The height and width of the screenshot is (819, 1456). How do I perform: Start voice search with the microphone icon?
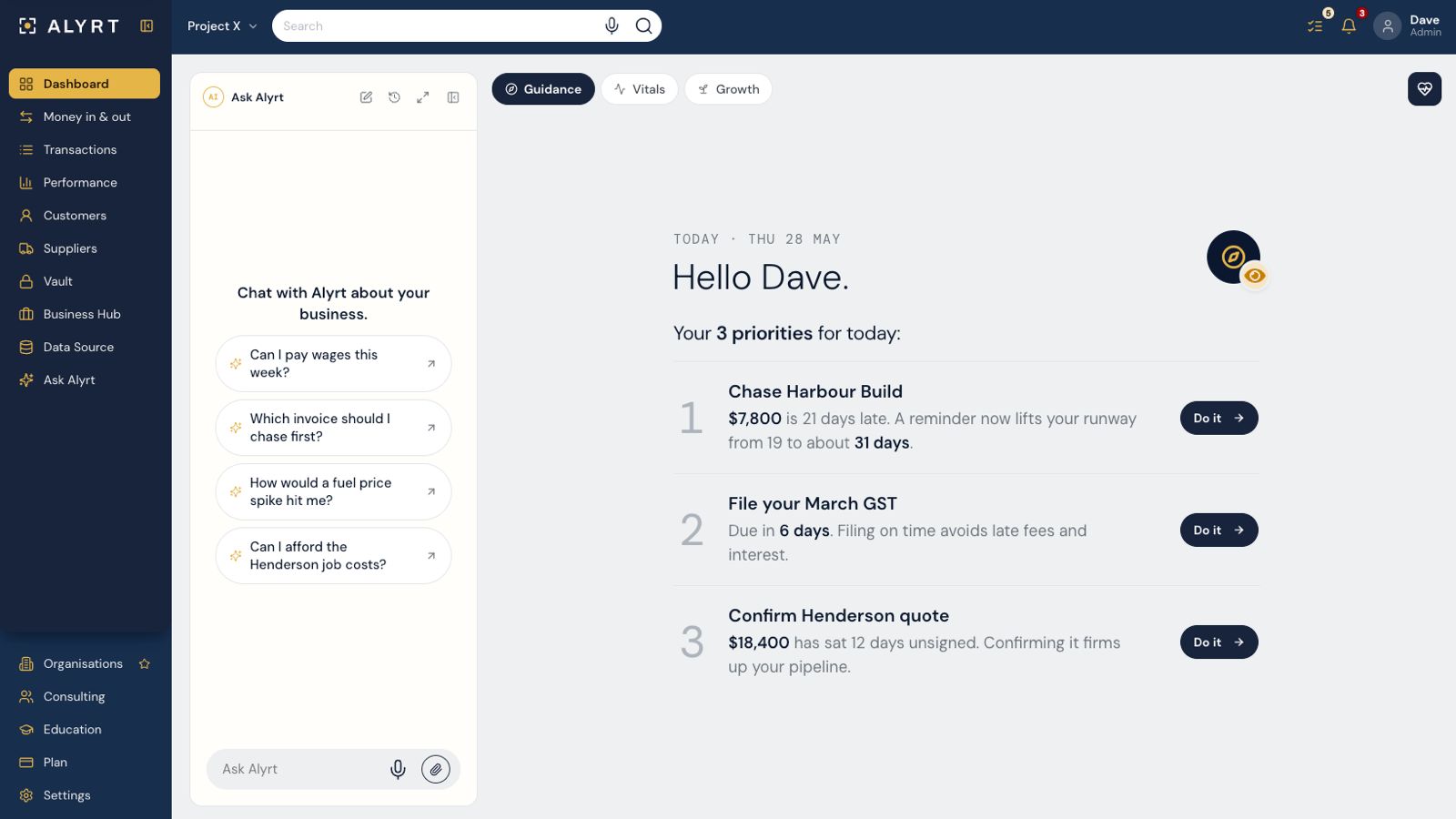click(612, 26)
